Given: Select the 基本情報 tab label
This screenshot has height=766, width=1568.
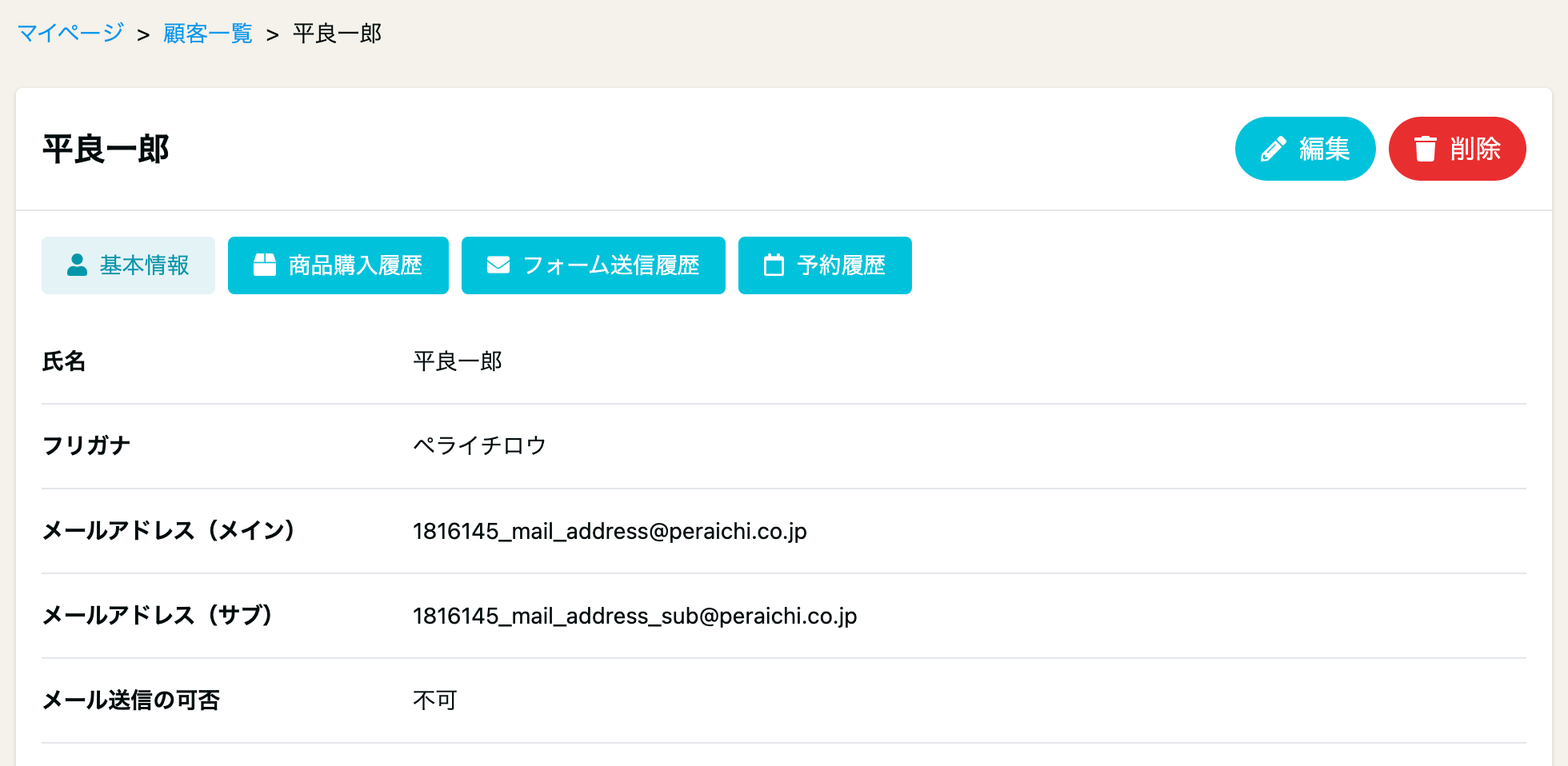Looking at the screenshot, I should point(144,265).
